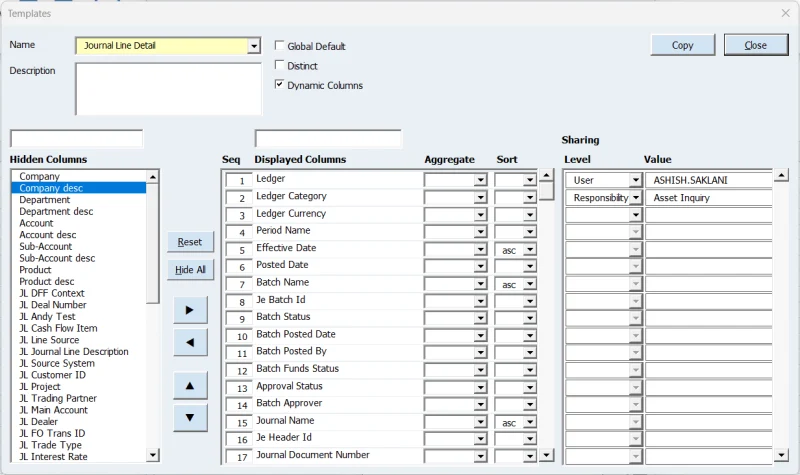Image resolution: width=800 pixels, height=475 pixels.
Task: Select Sub-Account desc hidden column
Action: pos(79,258)
